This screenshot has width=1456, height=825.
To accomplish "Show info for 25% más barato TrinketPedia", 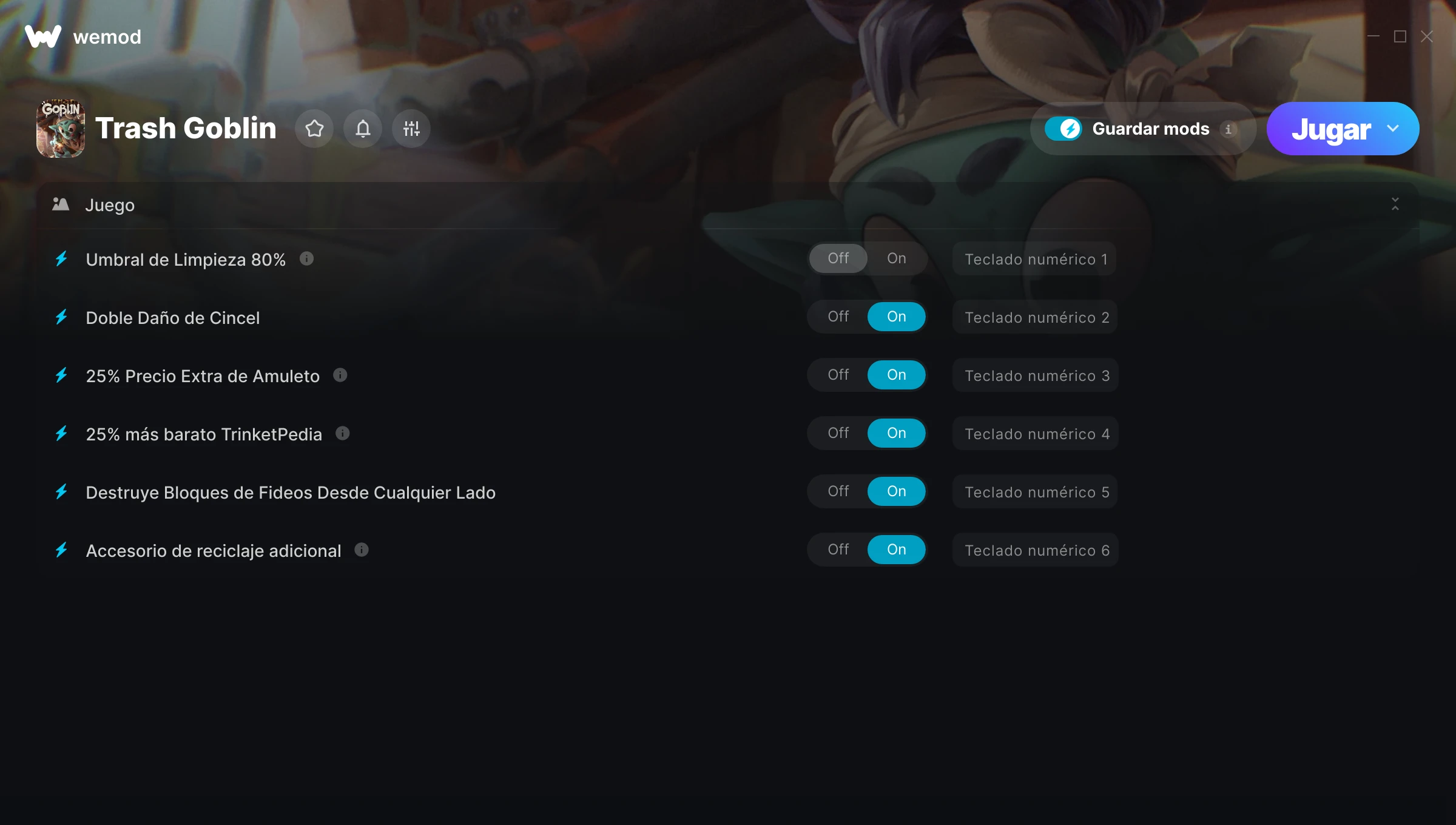I will [343, 434].
